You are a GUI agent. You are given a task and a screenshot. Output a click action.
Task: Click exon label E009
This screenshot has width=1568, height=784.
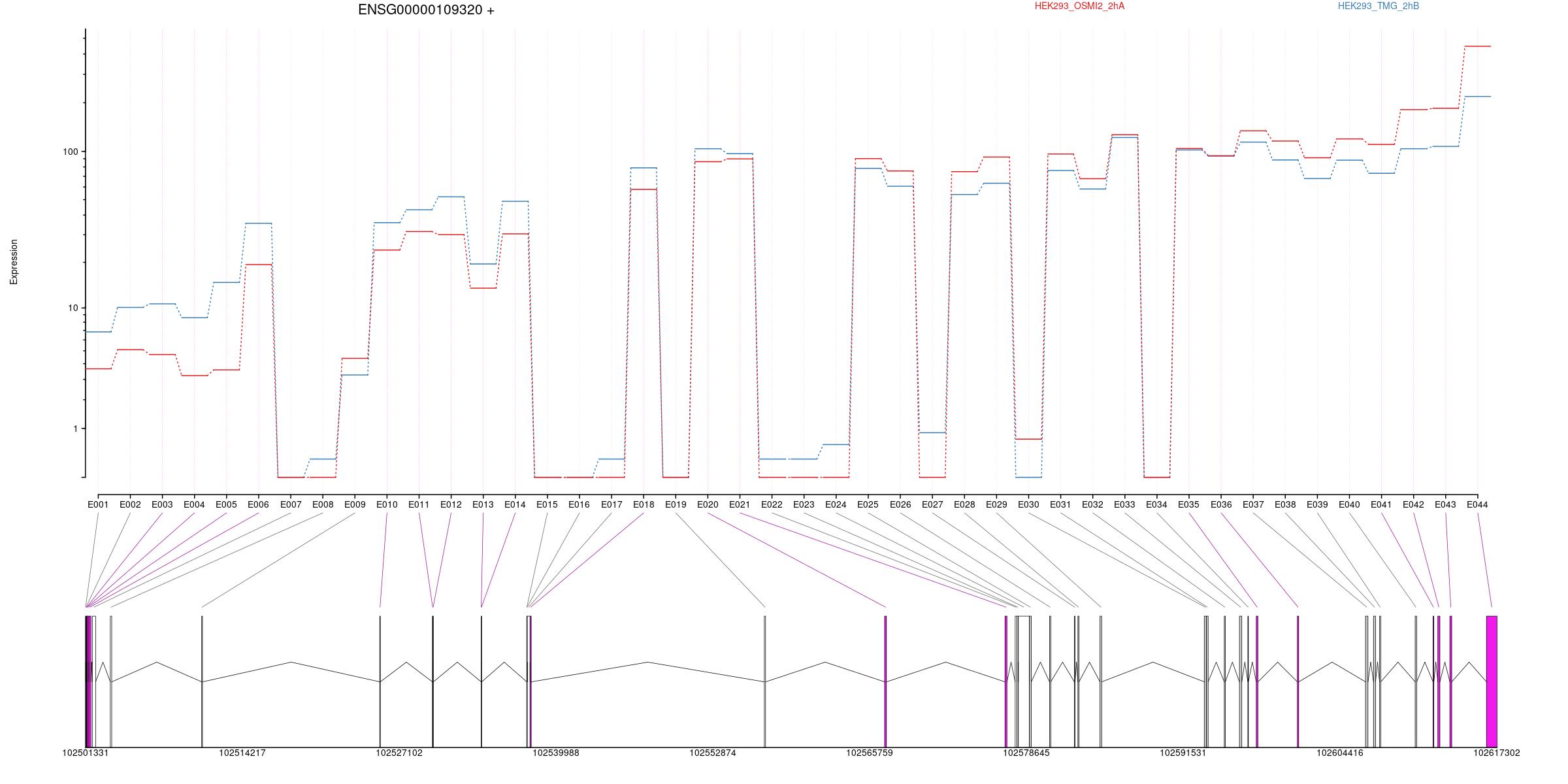(x=355, y=504)
